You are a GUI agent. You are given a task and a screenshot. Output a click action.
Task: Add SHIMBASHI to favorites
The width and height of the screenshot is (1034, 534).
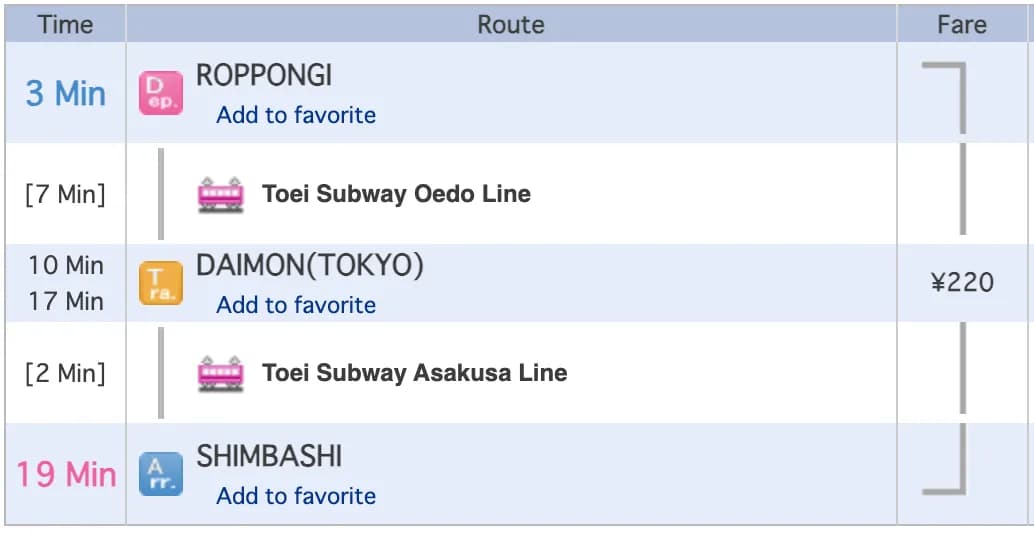pos(296,496)
